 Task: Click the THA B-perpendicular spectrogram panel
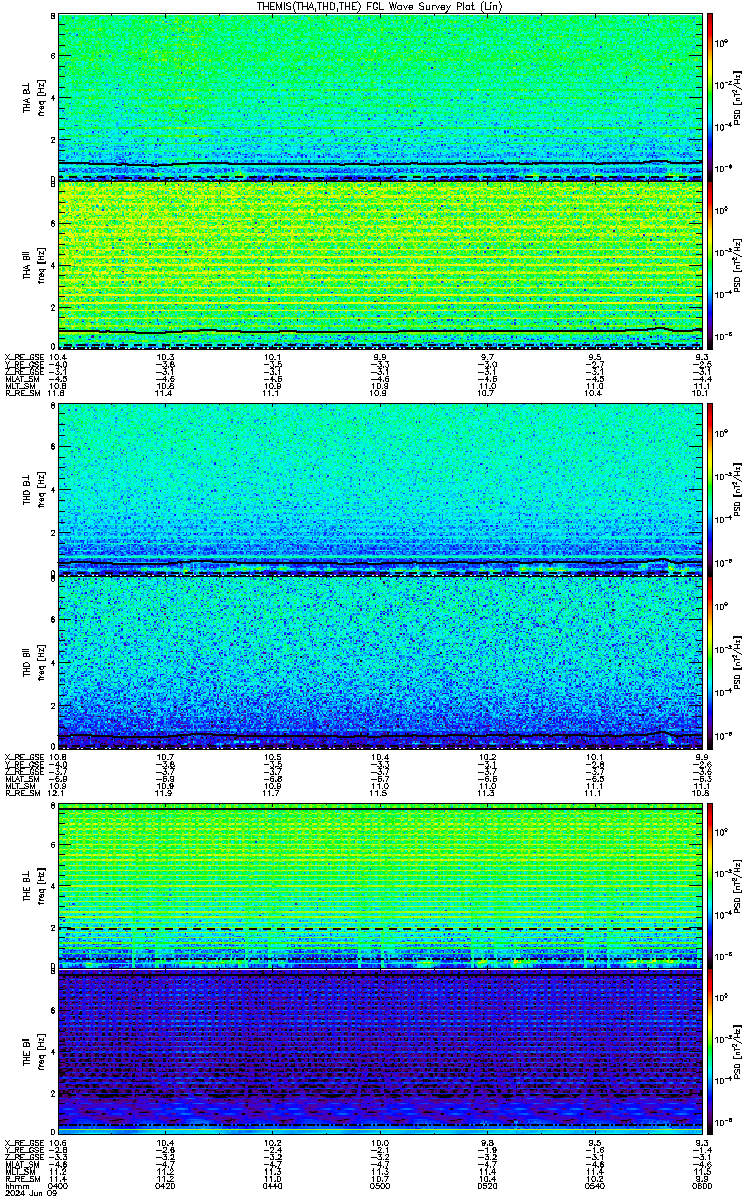pos(380,95)
